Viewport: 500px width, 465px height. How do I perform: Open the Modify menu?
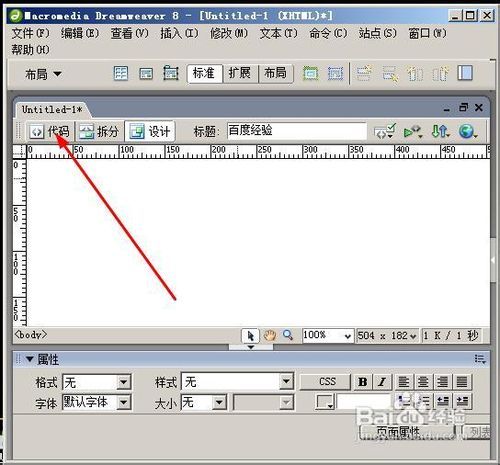[x=229, y=33]
